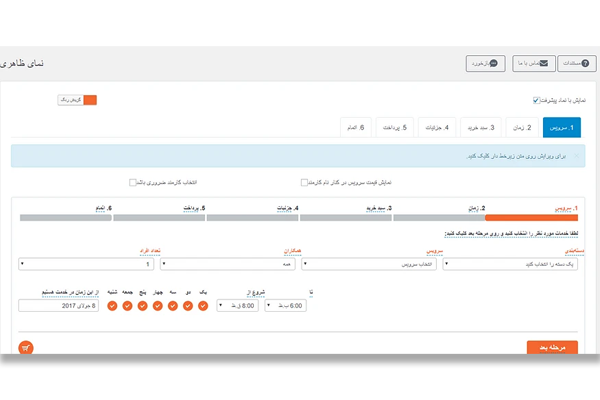This screenshot has width=600, height=400.
Task: Click the orange مرحله بعد button
Action: pyautogui.click(x=552, y=347)
